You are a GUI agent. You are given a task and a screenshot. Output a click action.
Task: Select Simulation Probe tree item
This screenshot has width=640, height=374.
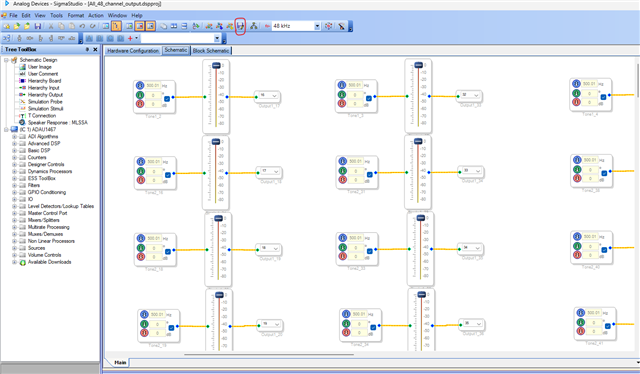pos(45,102)
